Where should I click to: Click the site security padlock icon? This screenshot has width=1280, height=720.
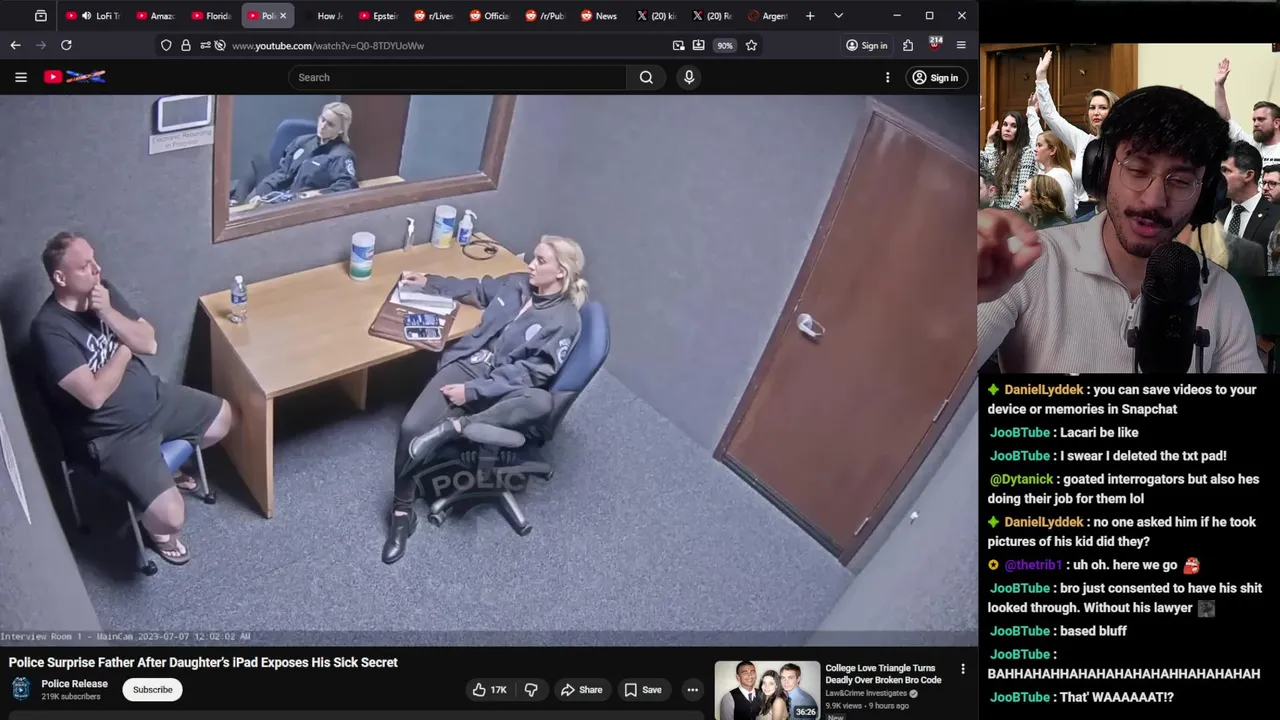185,45
